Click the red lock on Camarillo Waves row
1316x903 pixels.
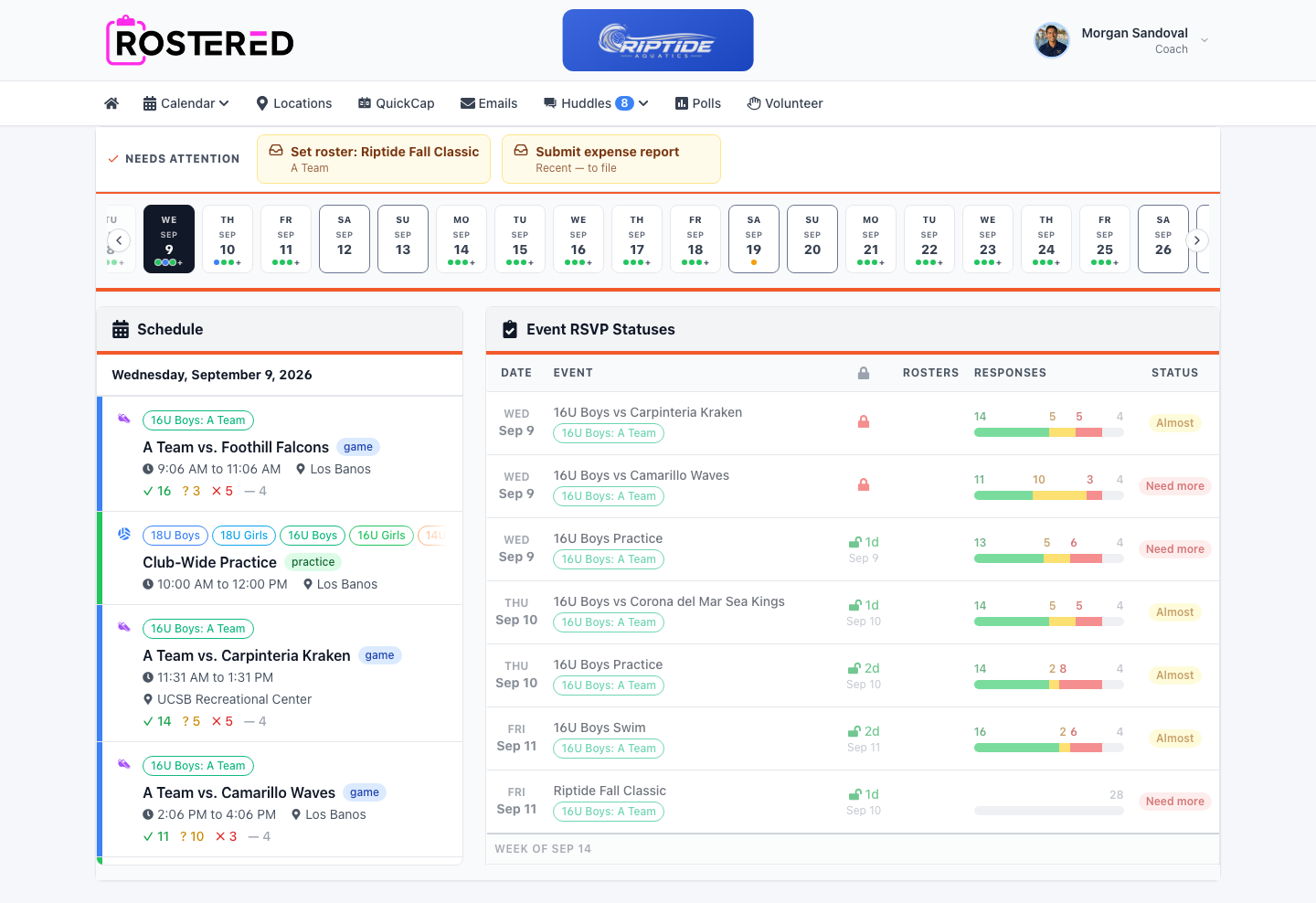click(x=864, y=485)
